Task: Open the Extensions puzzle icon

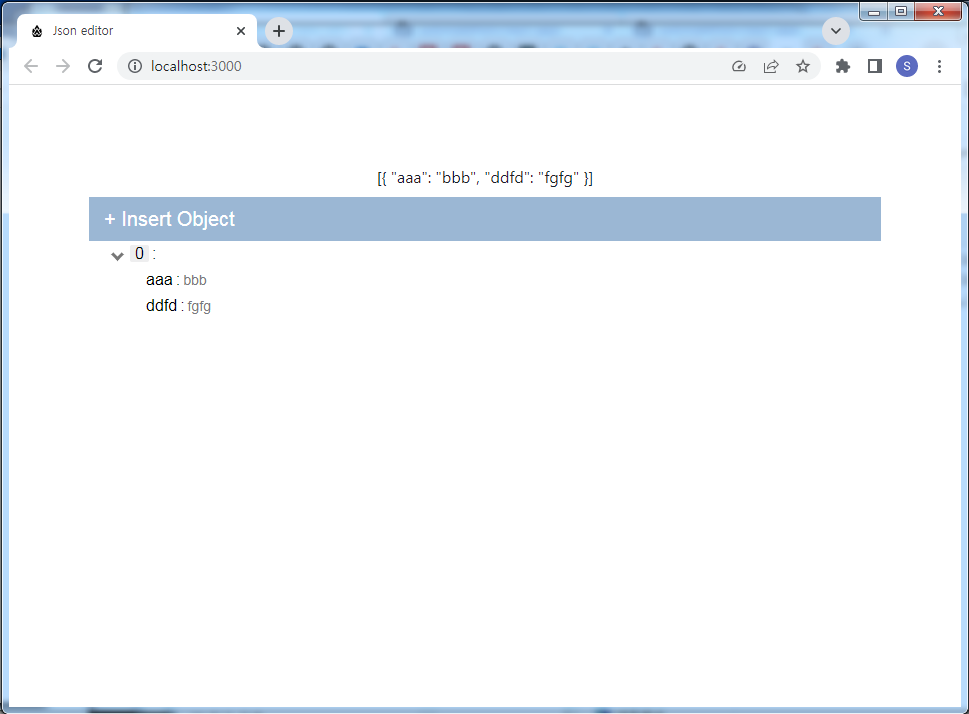Action: (842, 66)
